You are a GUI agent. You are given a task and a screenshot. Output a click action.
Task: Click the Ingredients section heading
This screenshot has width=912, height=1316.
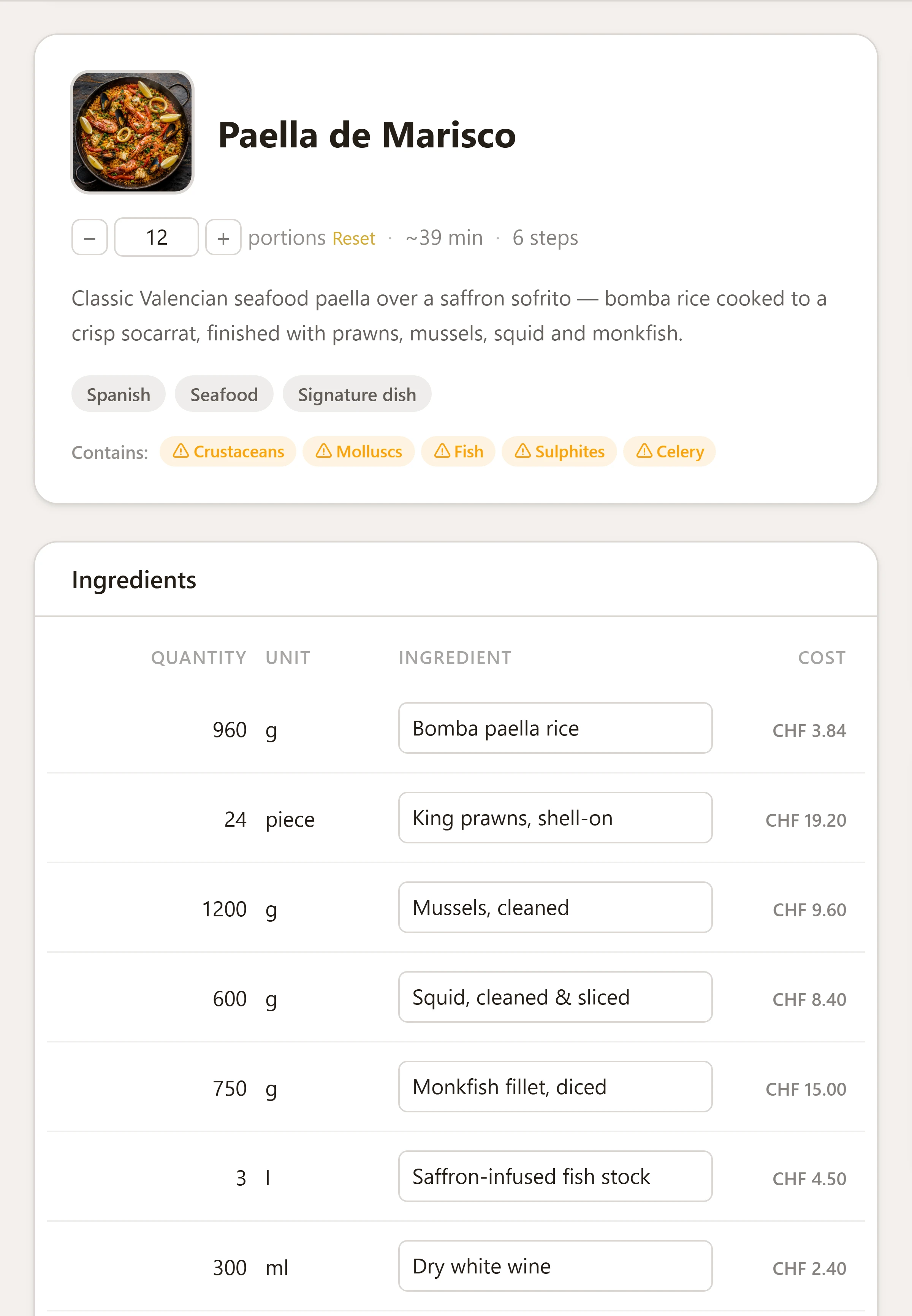coord(134,580)
